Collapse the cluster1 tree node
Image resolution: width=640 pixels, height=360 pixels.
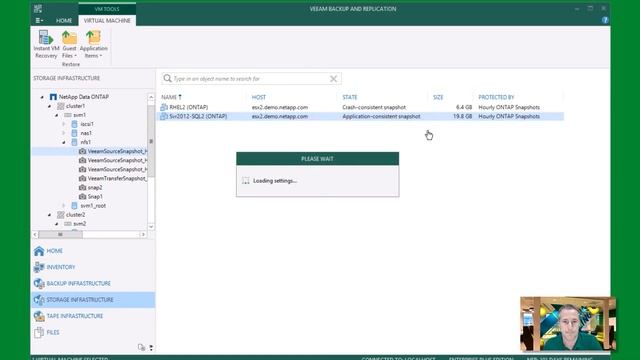[x=49, y=106]
